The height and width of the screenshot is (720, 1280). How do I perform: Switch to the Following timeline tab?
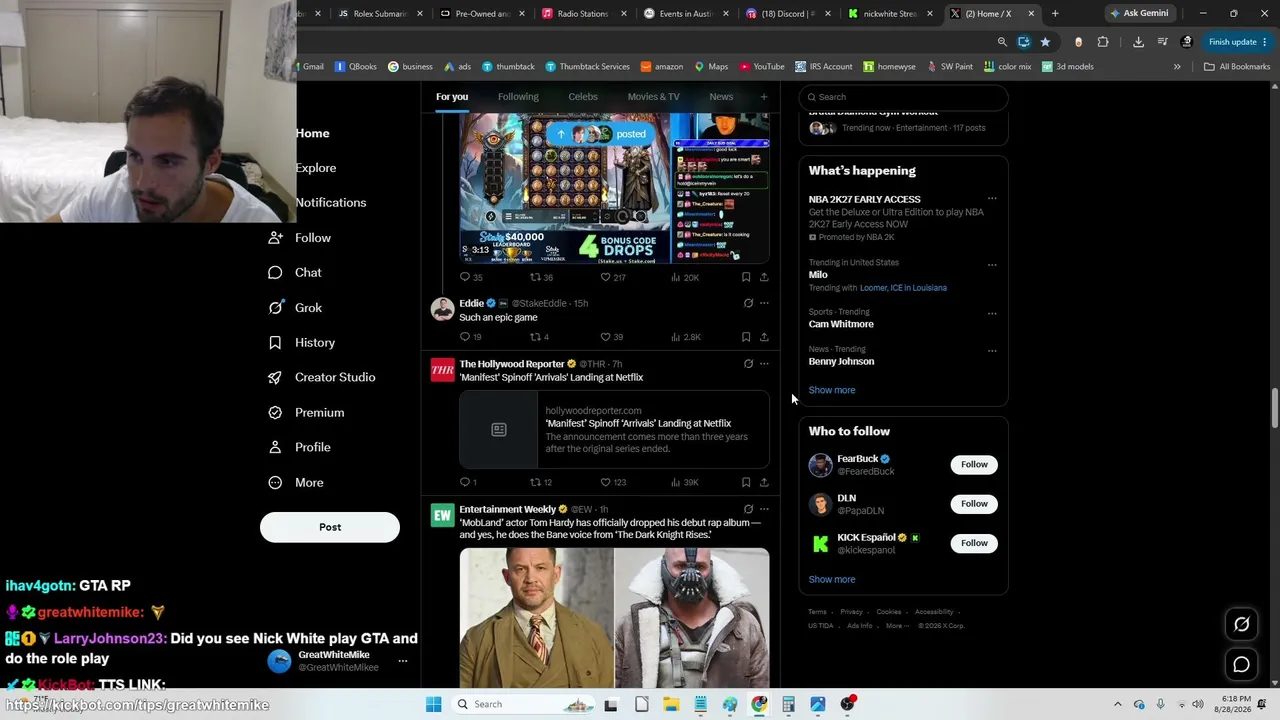(x=518, y=97)
